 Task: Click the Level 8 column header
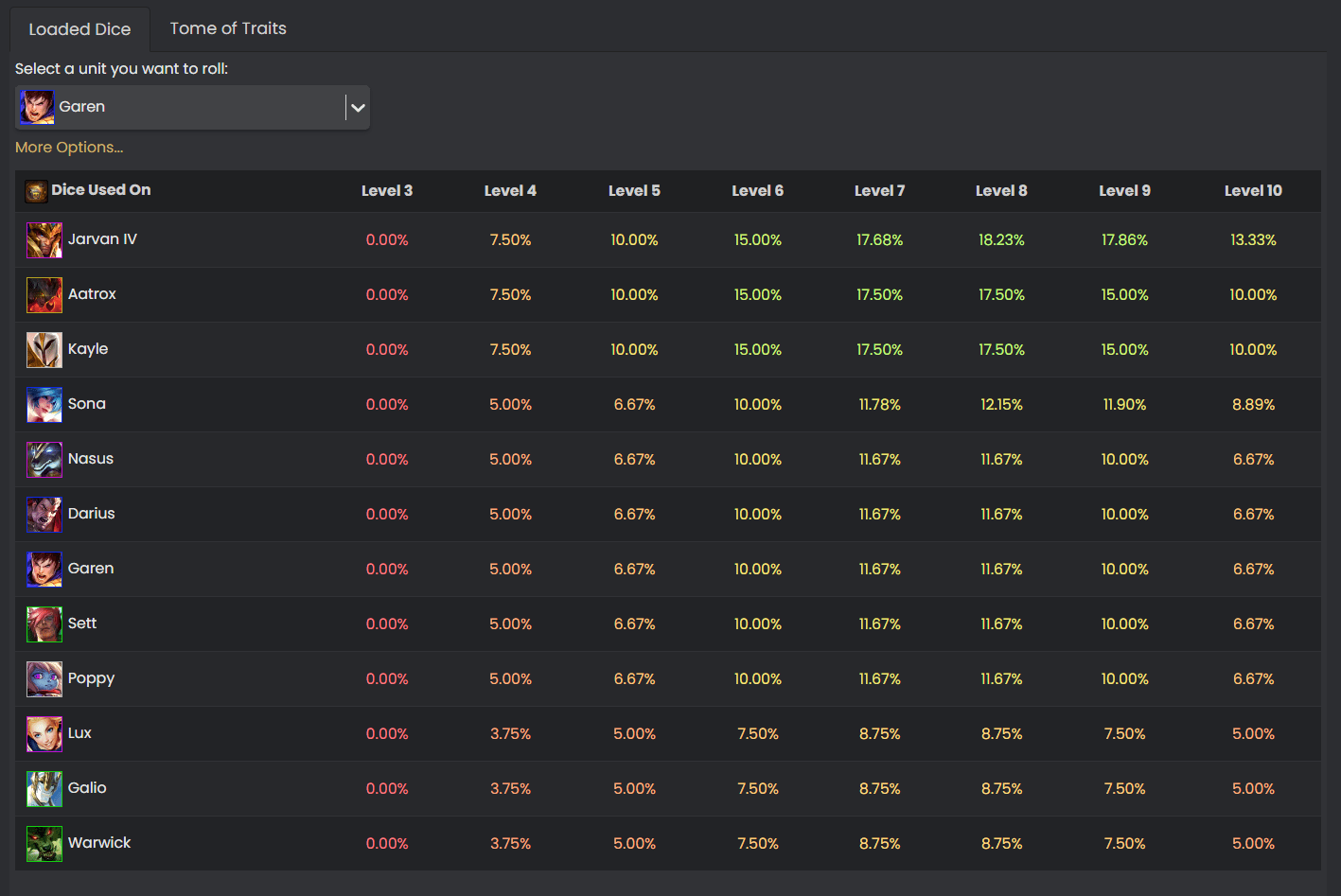tap(1001, 191)
